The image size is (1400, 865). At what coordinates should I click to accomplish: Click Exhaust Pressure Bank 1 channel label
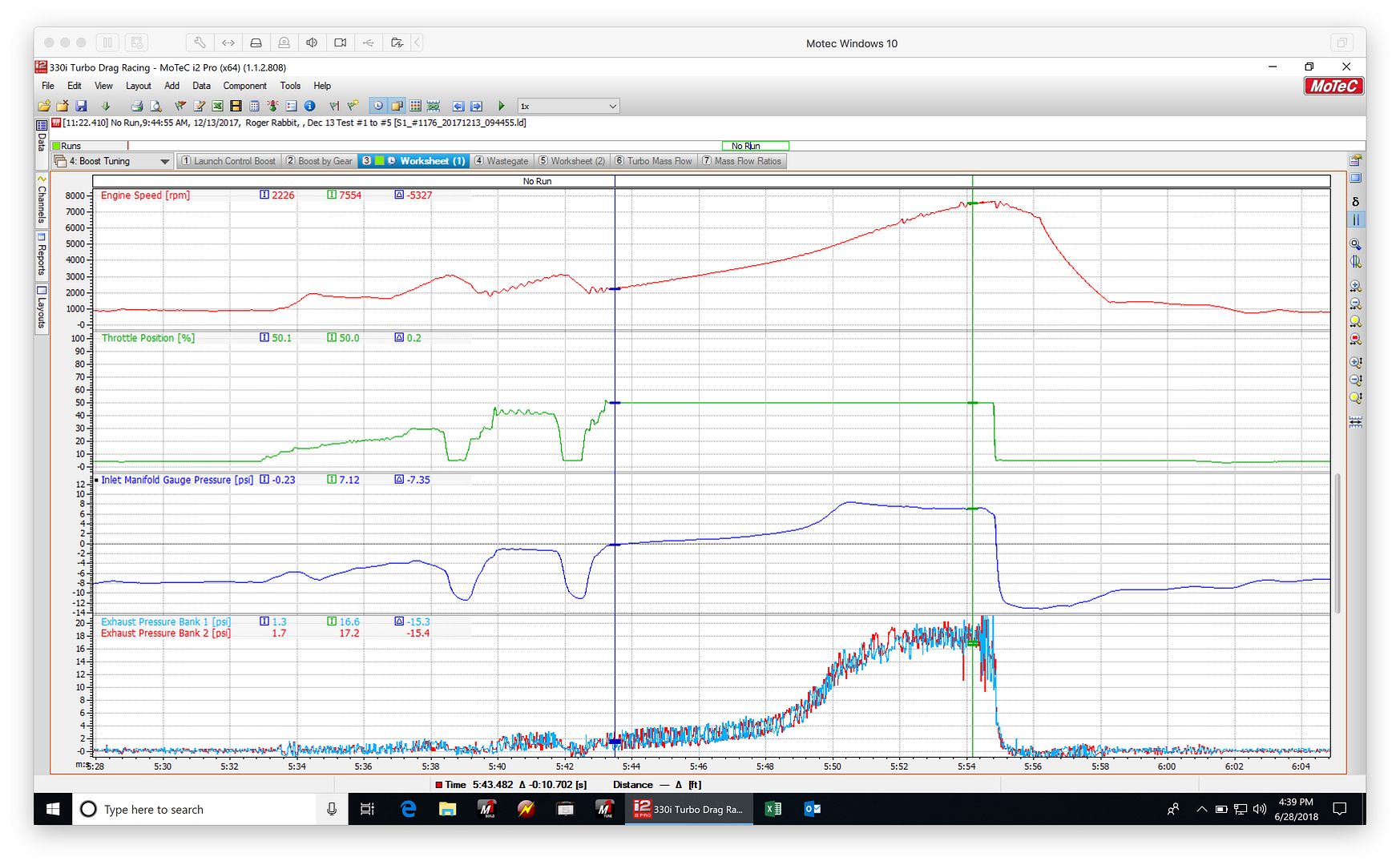166,622
